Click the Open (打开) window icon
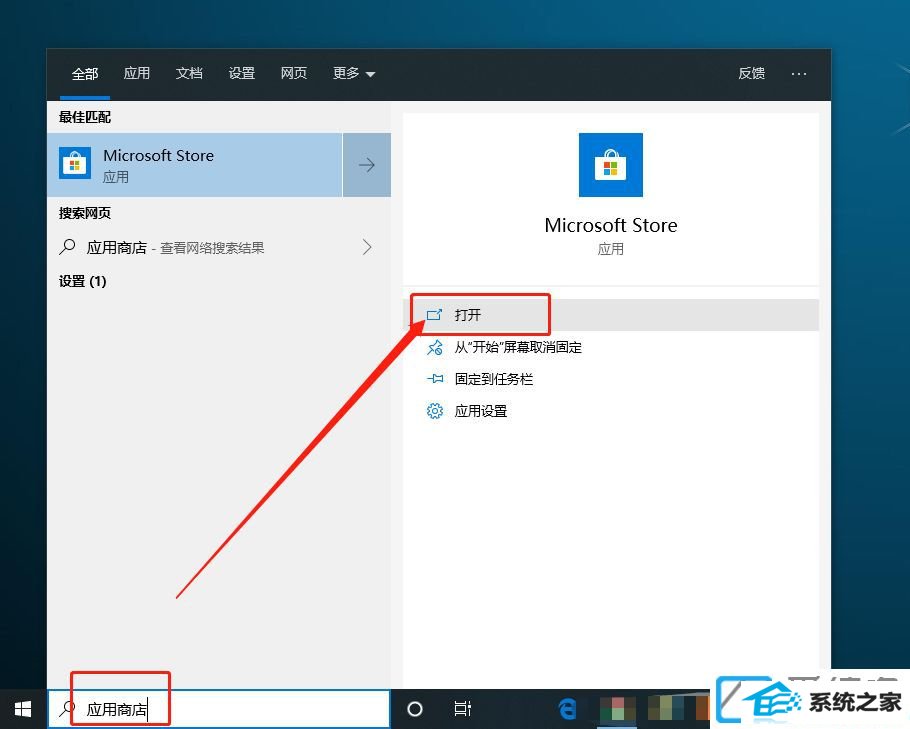The image size is (910, 729). coord(434,315)
